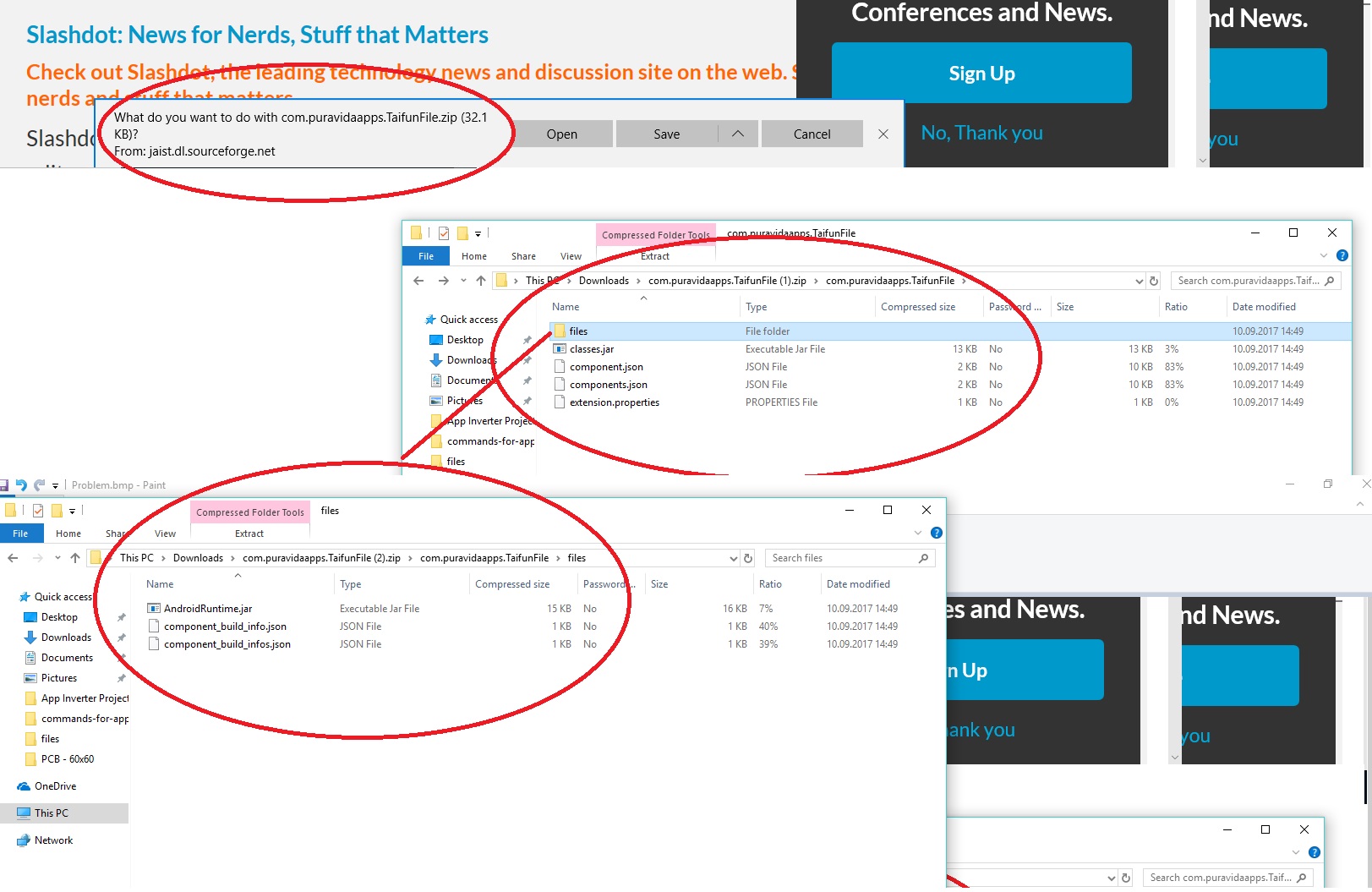1372x892 pixels.
Task: Click the refresh icon in the bottom-right partial window
Action: point(1126,878)
